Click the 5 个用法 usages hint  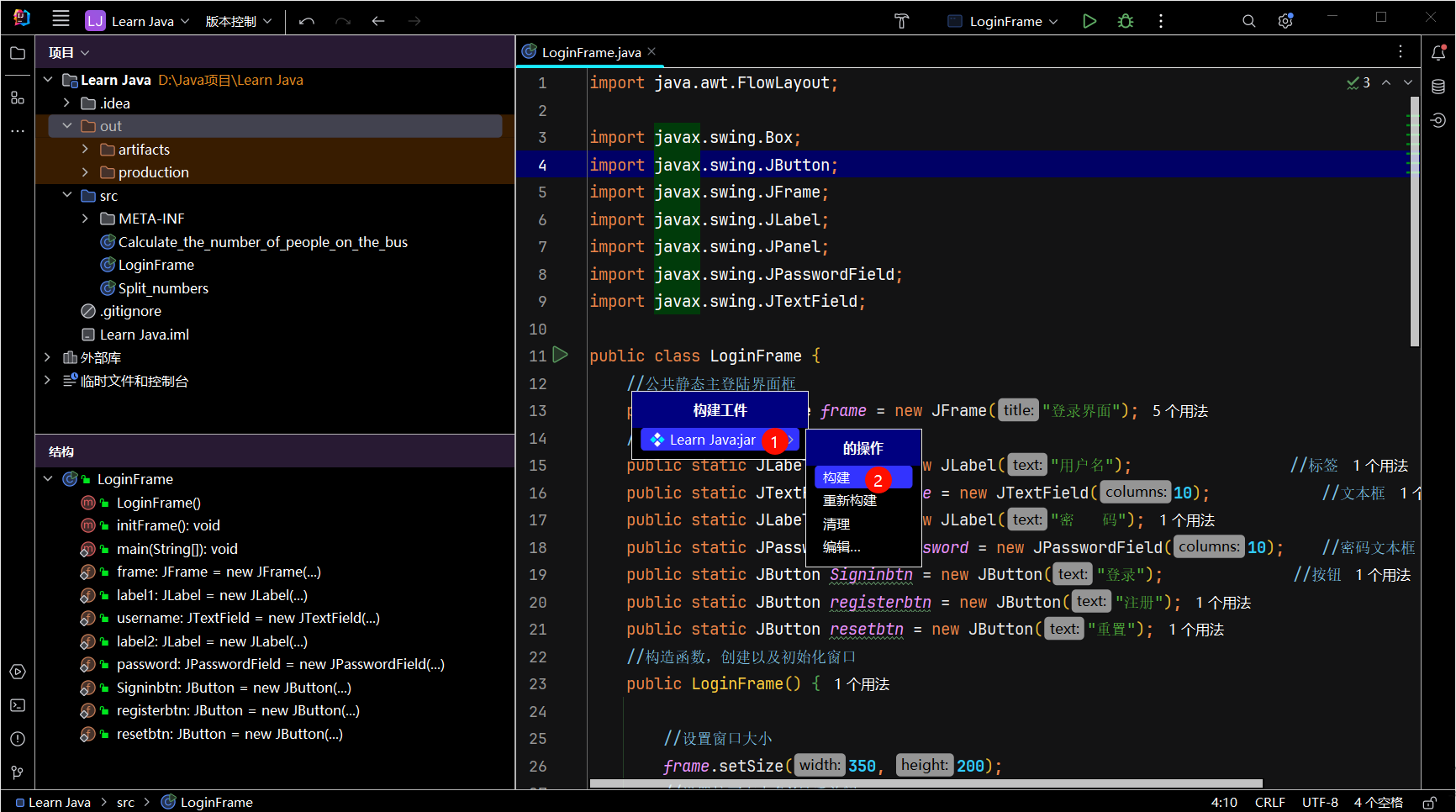point(1179,411)
